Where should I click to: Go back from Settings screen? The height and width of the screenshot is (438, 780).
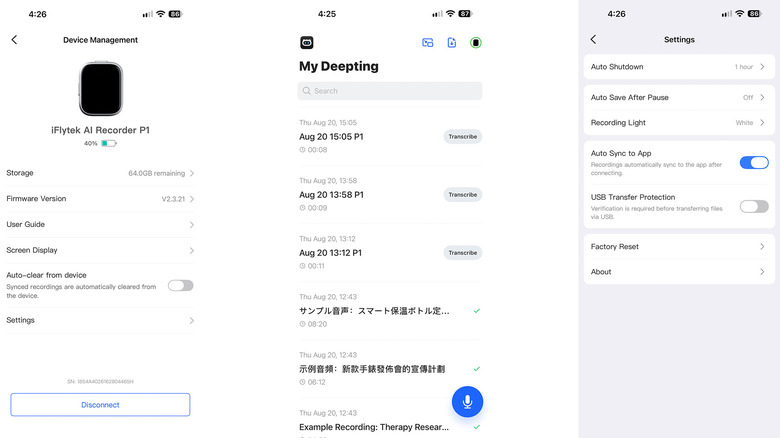(x=593, y=39)
